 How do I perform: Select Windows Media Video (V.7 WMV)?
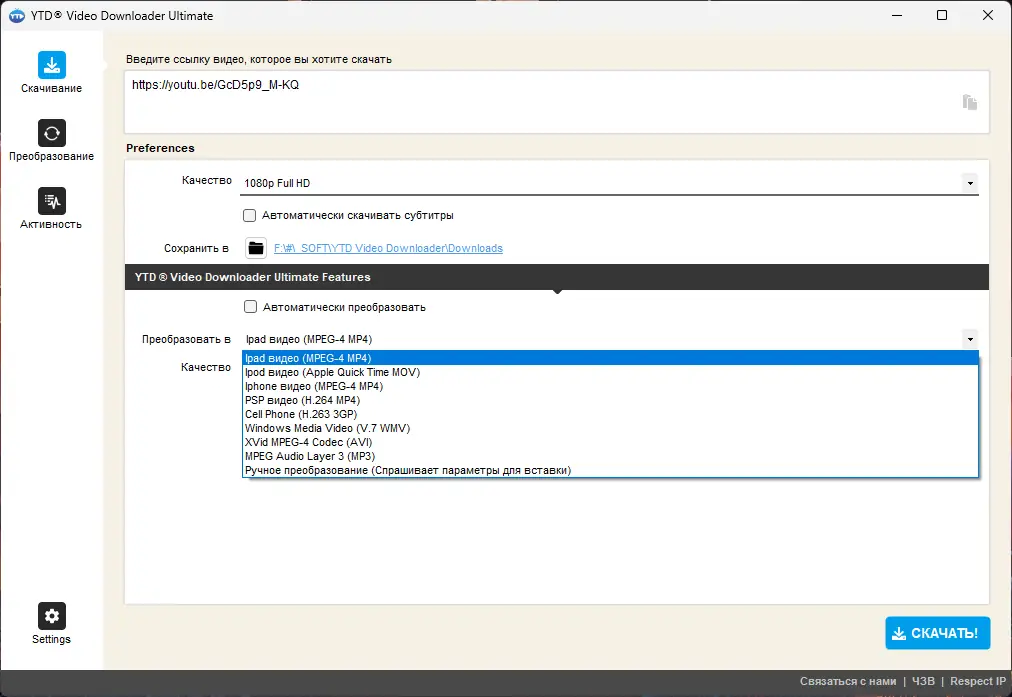(611, 429)
